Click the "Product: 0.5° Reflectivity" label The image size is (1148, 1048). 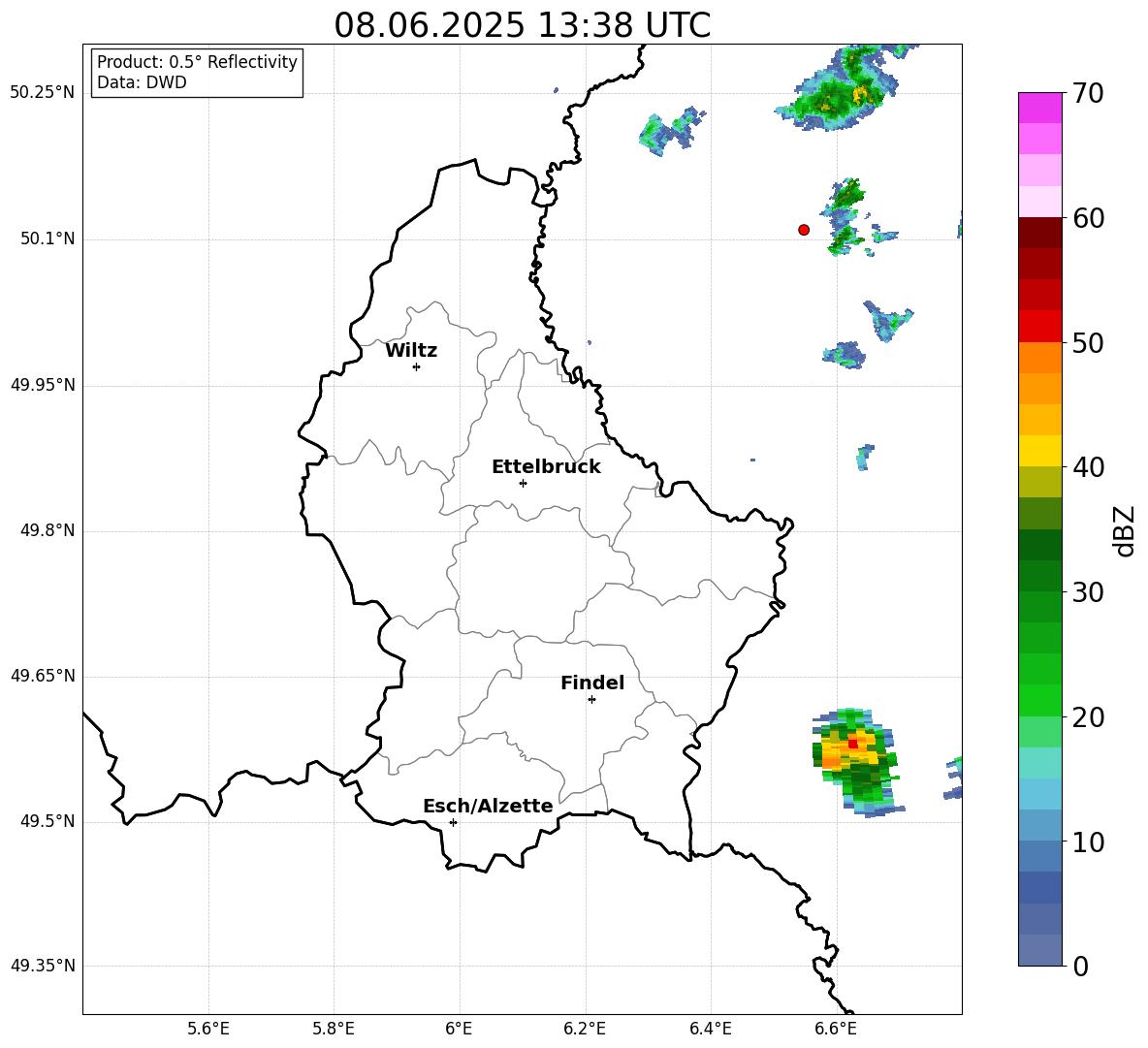coord(197,61)
